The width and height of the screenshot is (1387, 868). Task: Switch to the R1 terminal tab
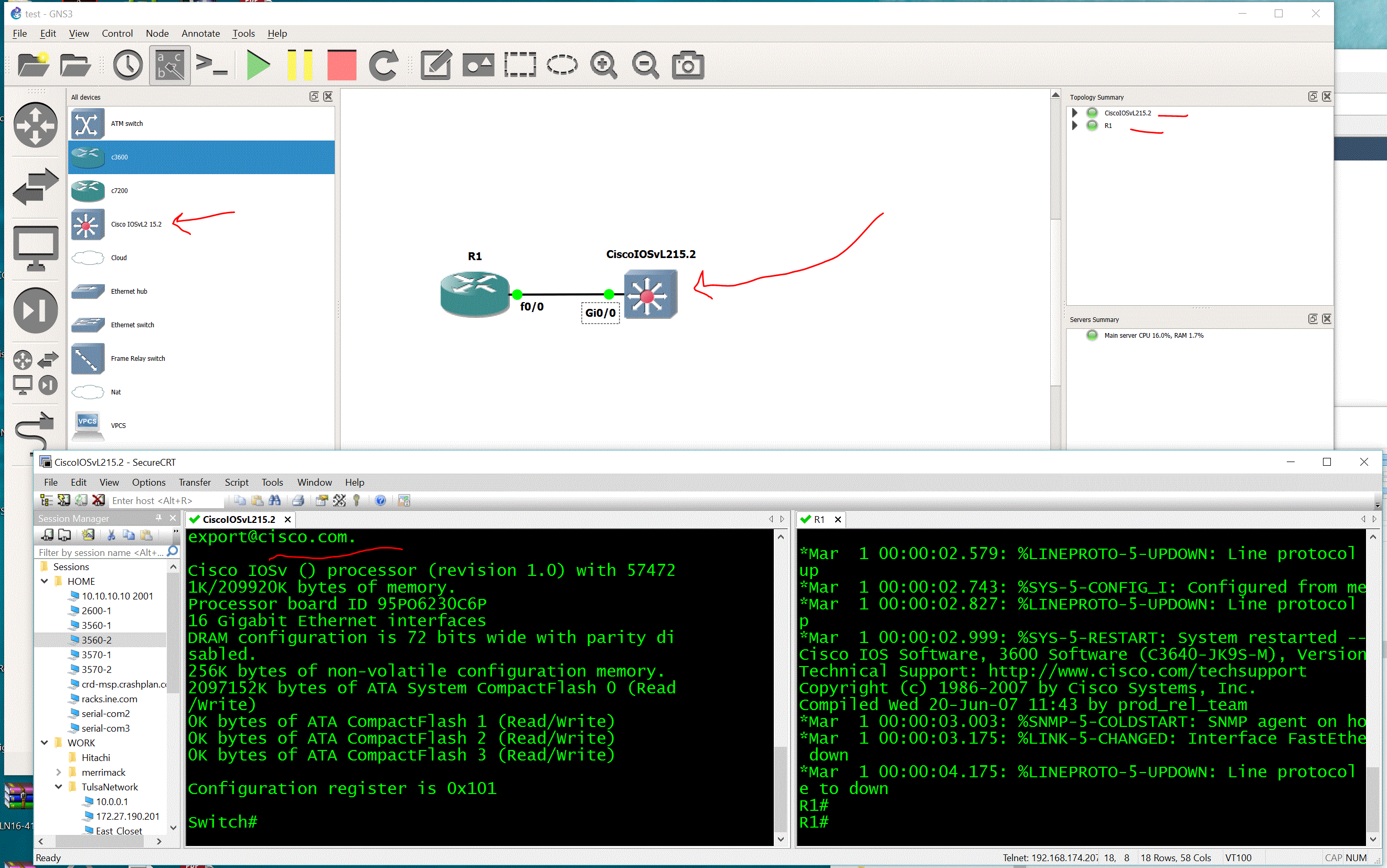820,520
